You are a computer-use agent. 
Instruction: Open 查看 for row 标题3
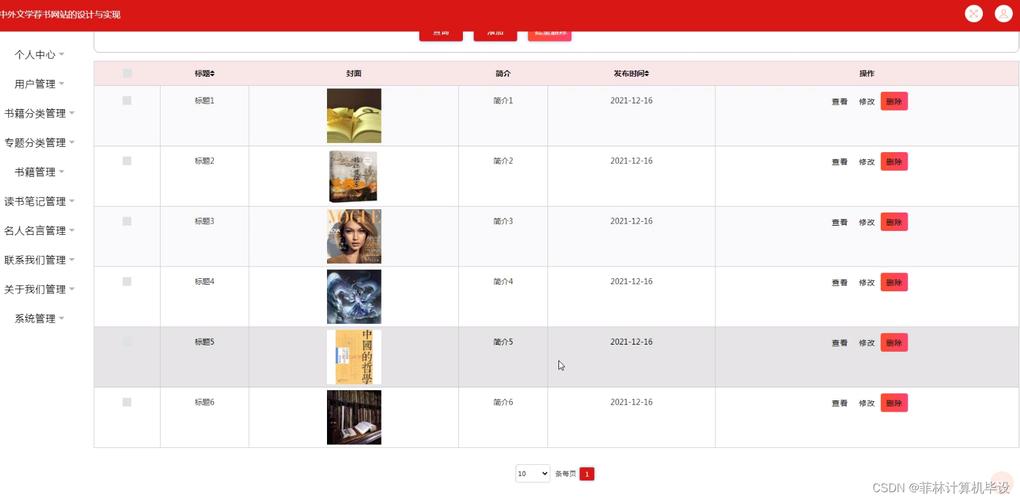pos(839,222)
